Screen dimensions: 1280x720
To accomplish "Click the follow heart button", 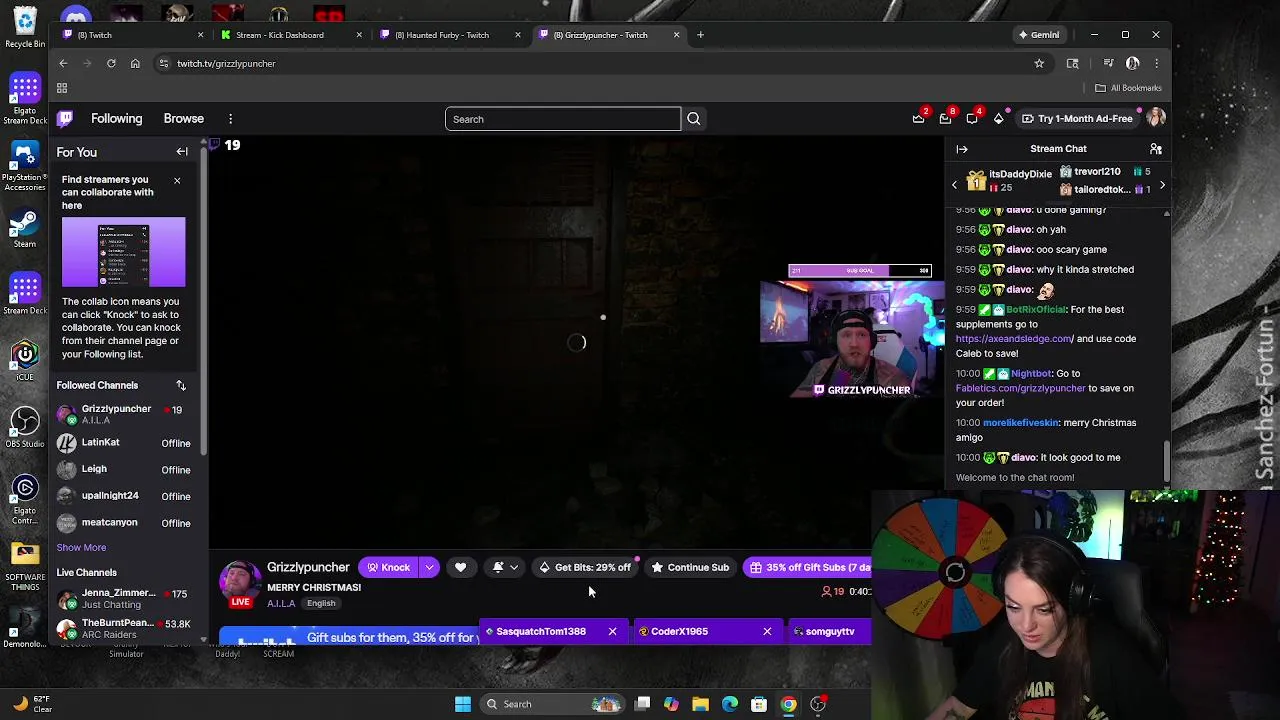I will pos(460,567).
